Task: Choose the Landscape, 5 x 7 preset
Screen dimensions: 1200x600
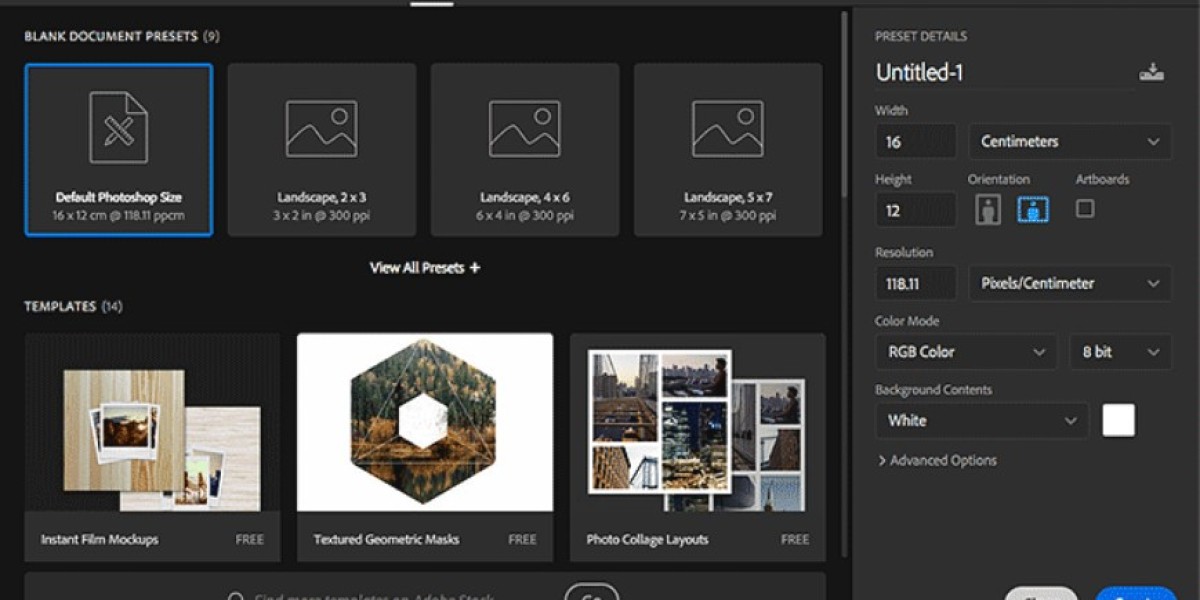Action: (728, 150)
